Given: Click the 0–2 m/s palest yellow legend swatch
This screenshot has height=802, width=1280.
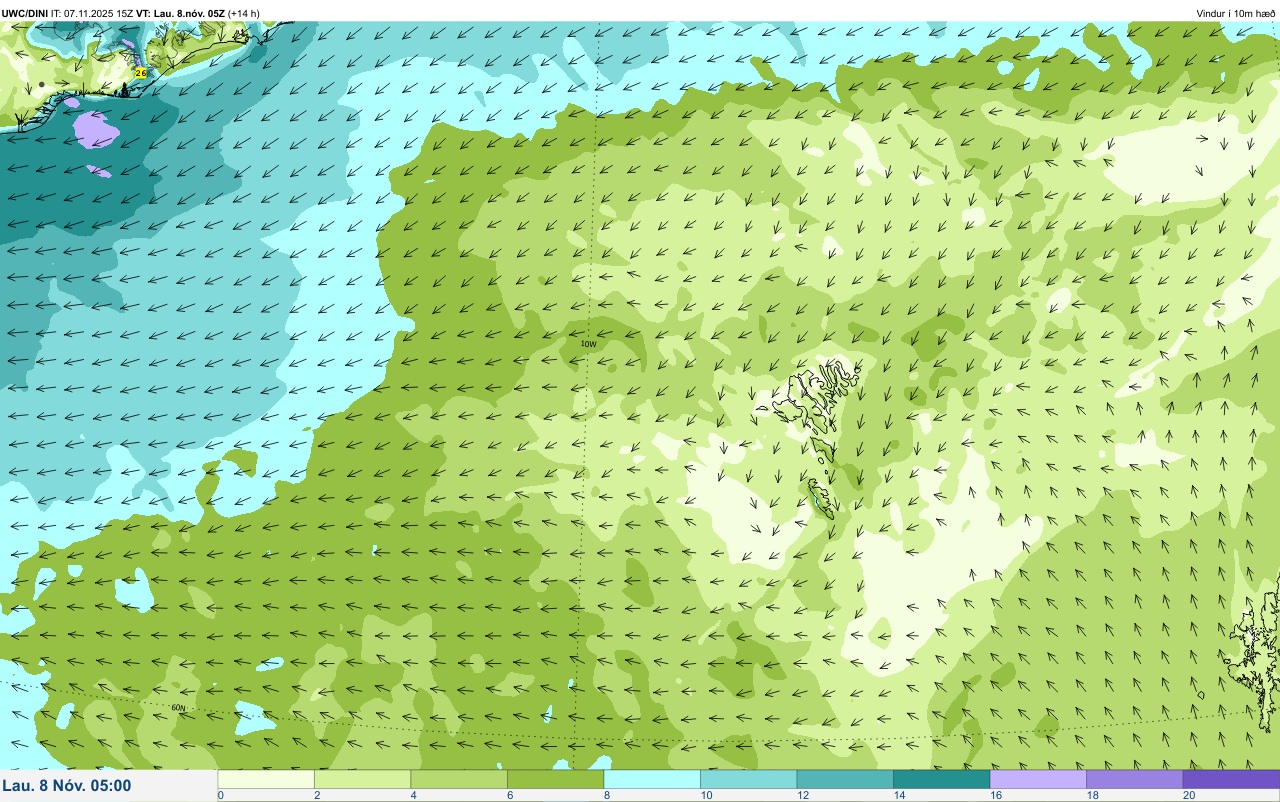Looking at the screenshot, I should pos(266,779).
